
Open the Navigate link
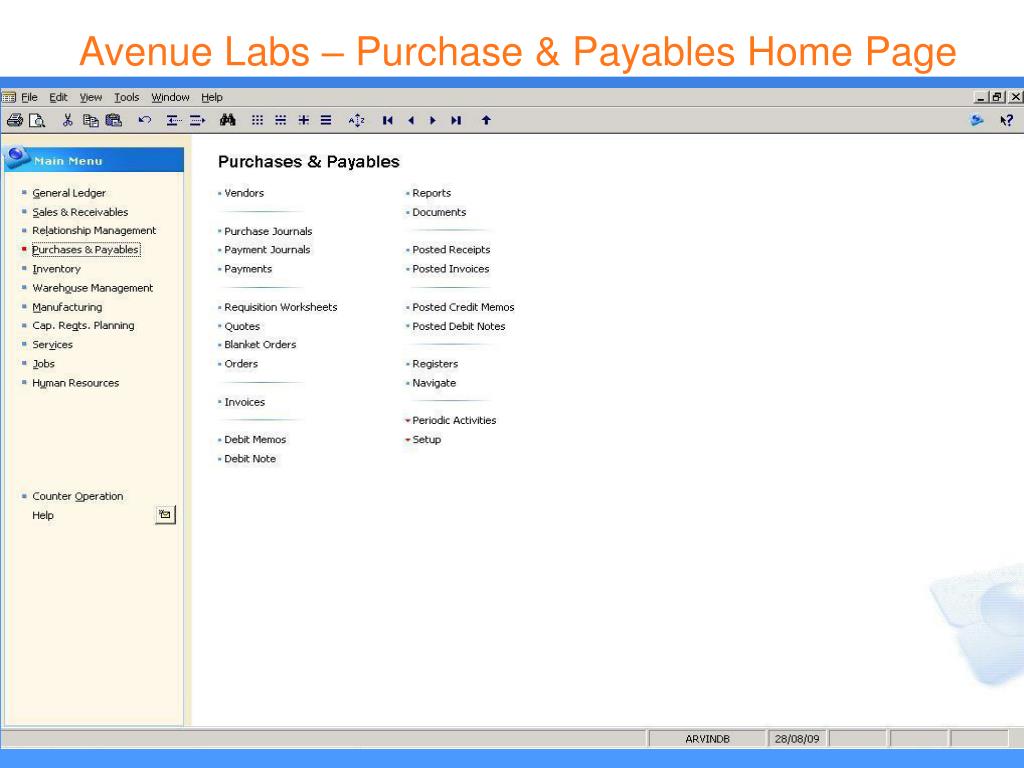(x=434, y=383)
